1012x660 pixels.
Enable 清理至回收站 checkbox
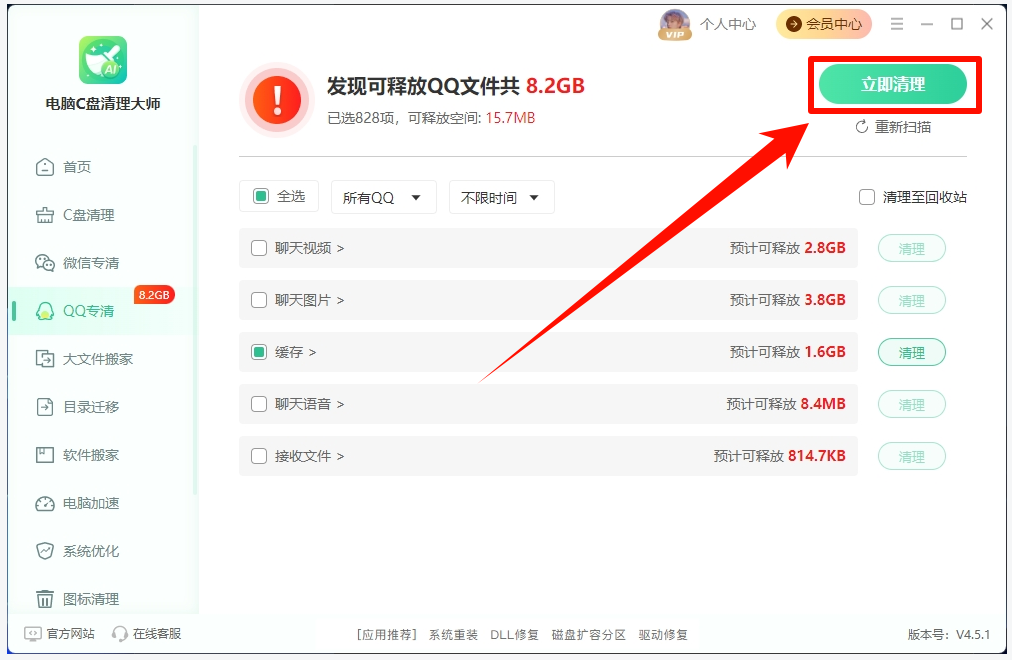click(x=867, y=197)
